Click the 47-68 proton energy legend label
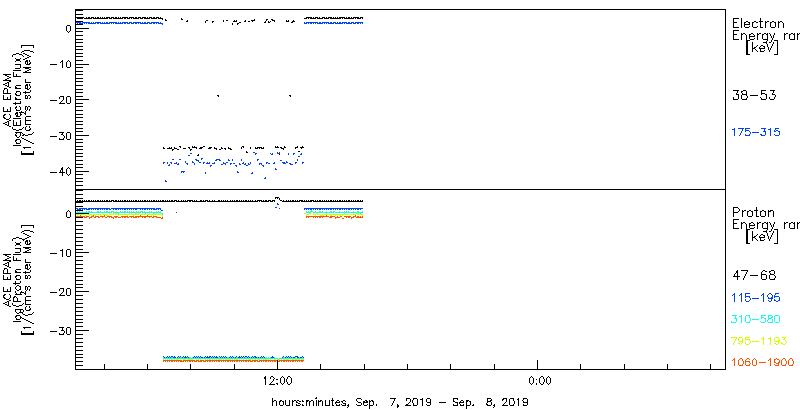Image resolution: width=800 pixels, height=410 pixels. (x=754, y=276)
